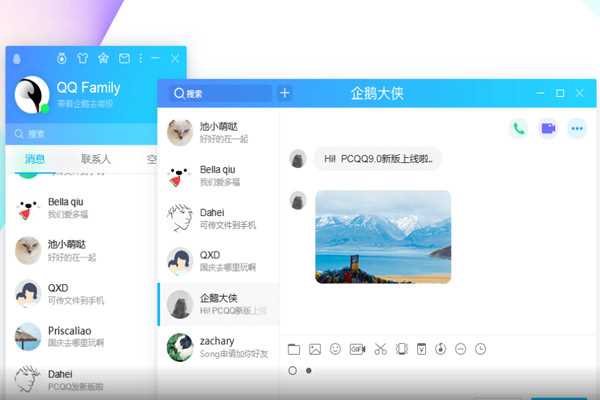Click the 企鹅大侠 chat title
600x400 pixels.
[377, 93]
